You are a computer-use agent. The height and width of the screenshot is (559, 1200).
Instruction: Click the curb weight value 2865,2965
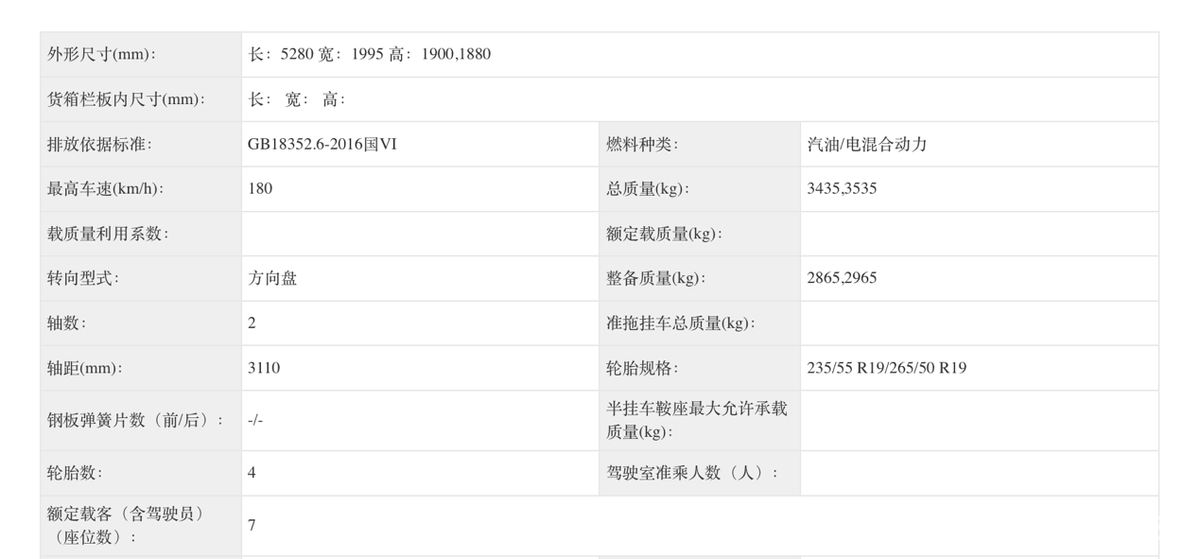point(841,278)
